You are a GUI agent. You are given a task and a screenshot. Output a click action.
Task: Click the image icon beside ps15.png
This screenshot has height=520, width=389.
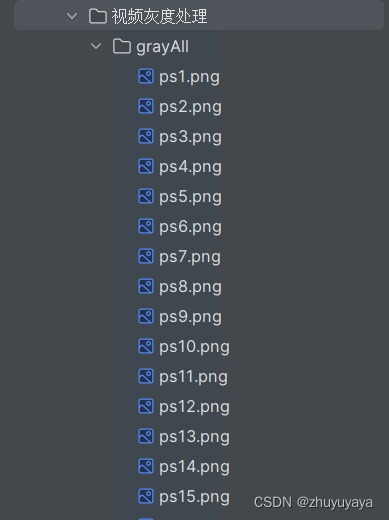(x=146, y=496)
